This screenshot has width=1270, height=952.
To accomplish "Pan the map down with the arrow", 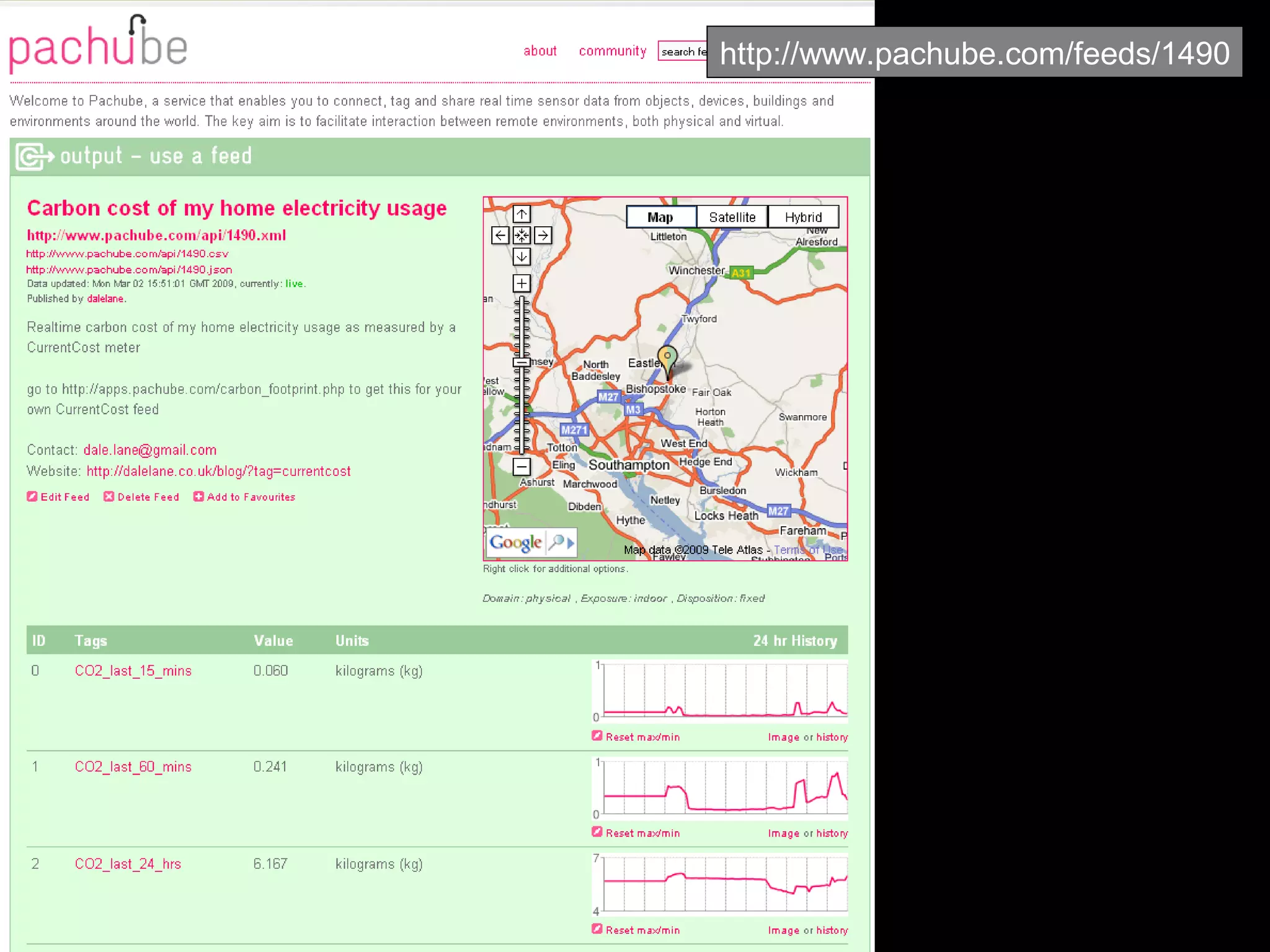I will (522, 257).
